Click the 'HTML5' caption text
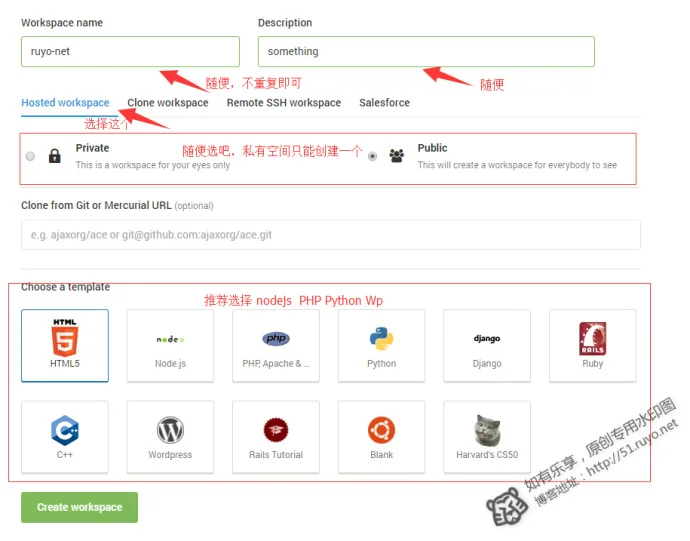The height and width of the screenshot is (541, 690). [65, 364]
